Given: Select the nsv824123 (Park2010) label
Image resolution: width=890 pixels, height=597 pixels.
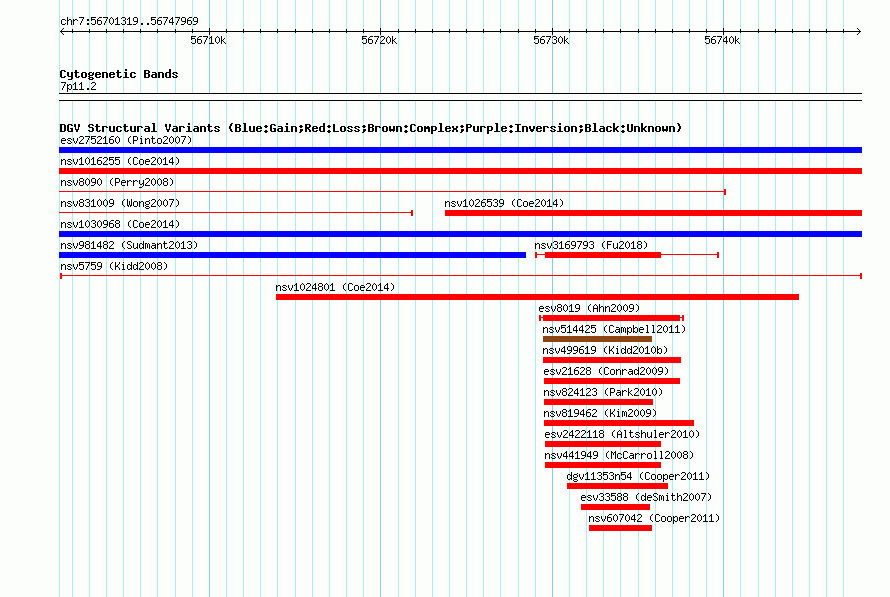Looking at the screenshot, I should pos(603,392).
